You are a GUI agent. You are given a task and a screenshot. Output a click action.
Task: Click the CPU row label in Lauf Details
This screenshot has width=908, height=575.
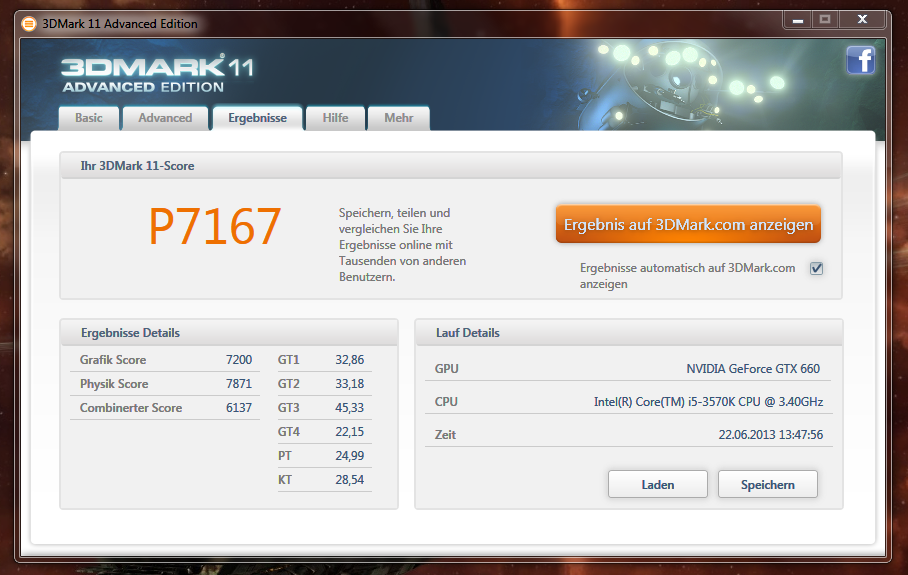446,402
